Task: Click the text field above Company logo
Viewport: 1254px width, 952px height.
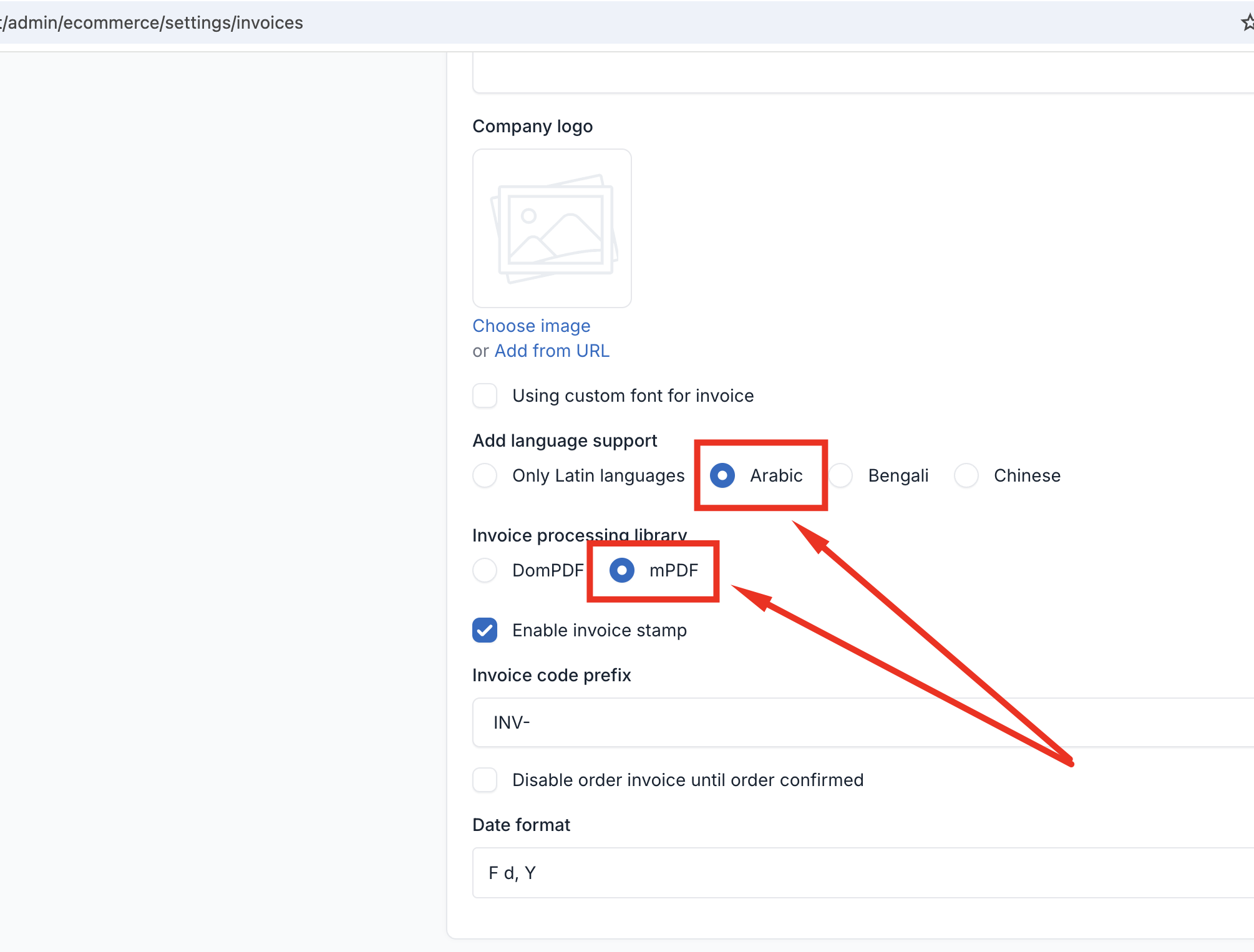Action: point(863,73)
